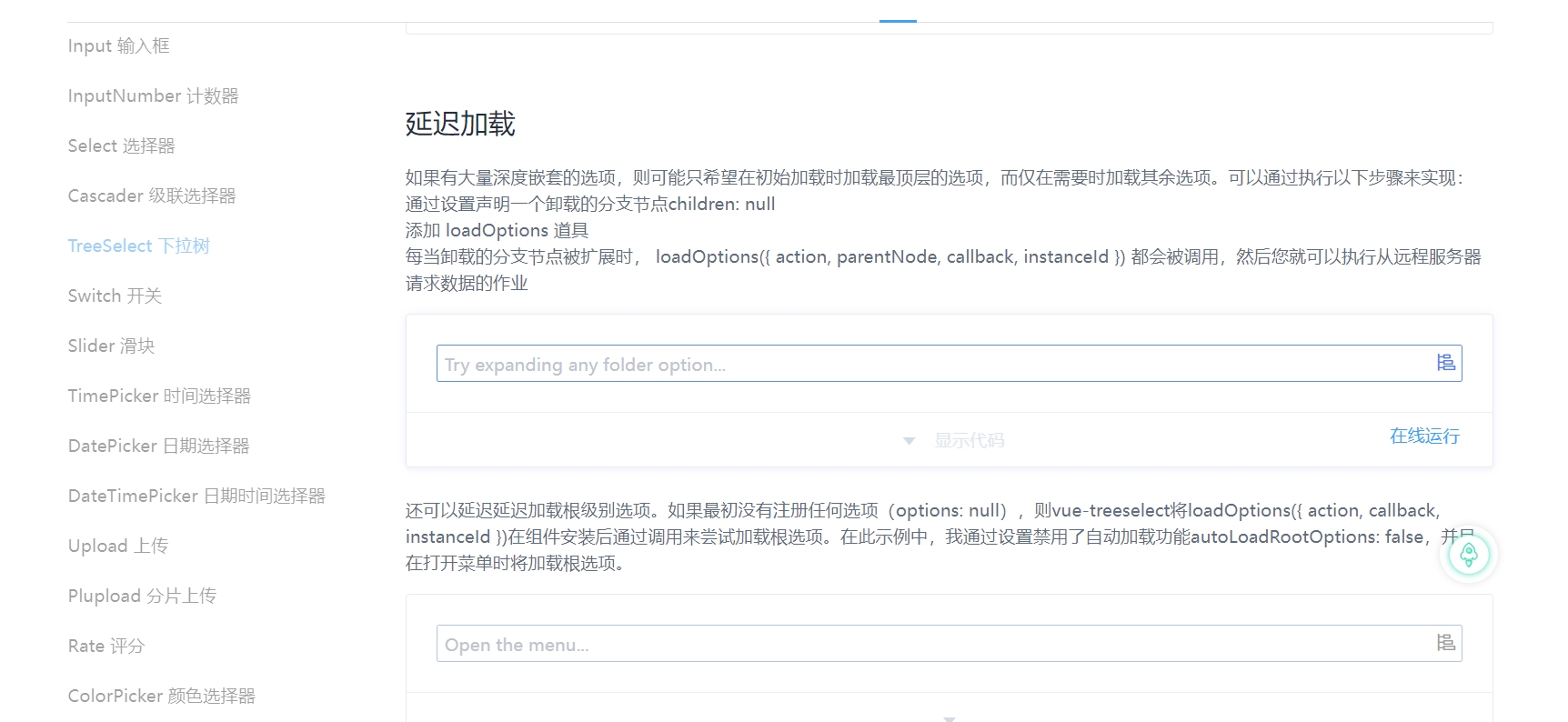Select the Select 选择器 sidebar item
Image resolution: width=1568 pixels, height=722 pixels.
tap(121, 145)
